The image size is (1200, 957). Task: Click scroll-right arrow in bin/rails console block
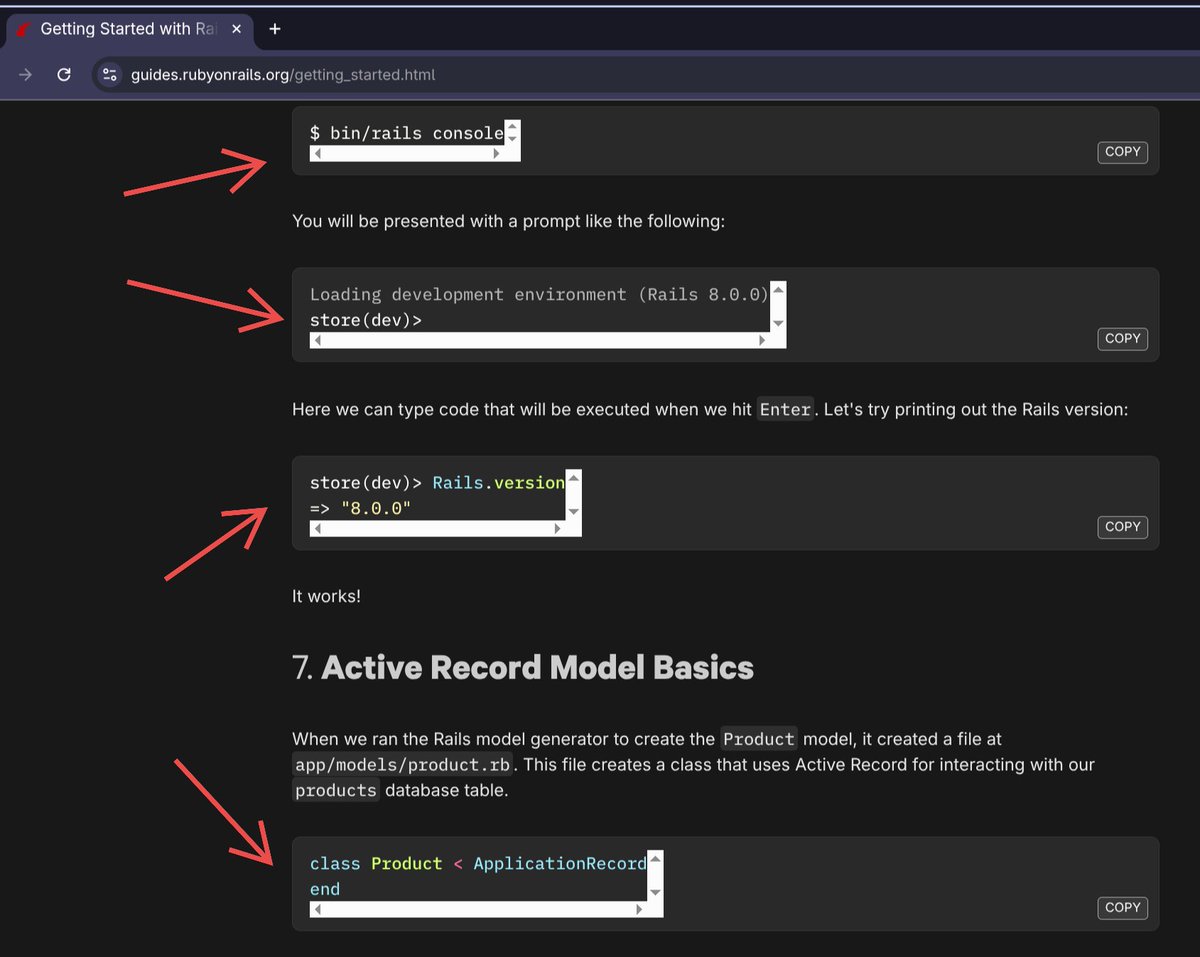[x=497, y=154]
